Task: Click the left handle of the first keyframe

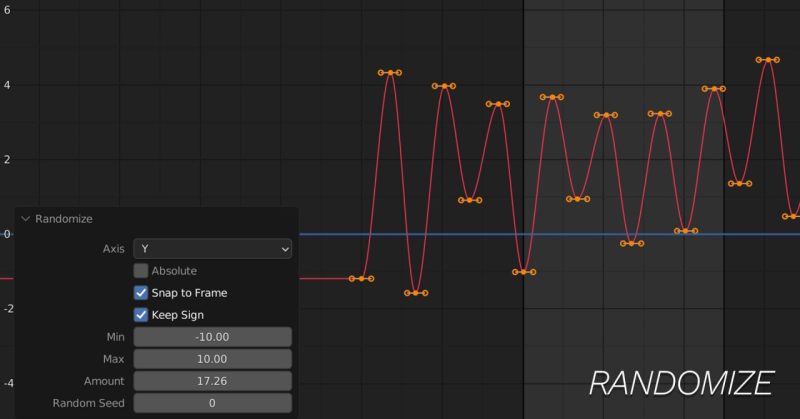Action: click(x=351, y=278)
